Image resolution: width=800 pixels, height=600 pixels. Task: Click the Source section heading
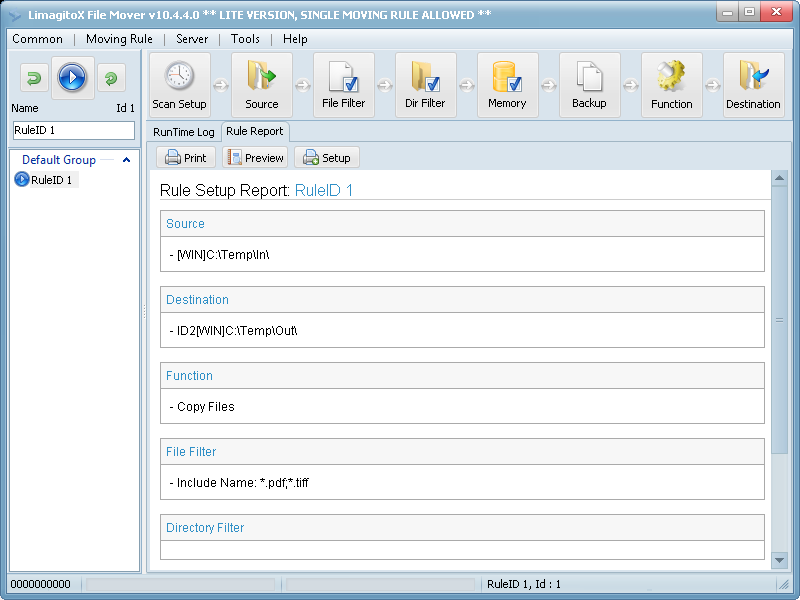click(185, 223)
